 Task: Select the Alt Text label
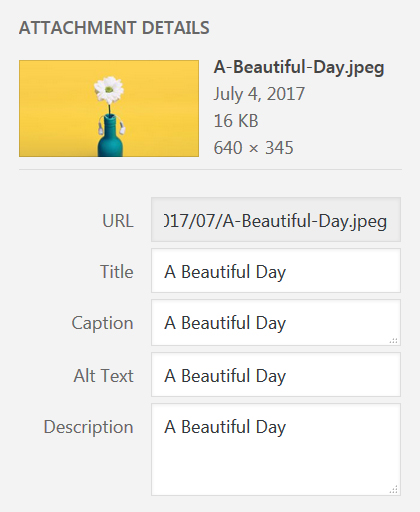click(x=103, y=376)
